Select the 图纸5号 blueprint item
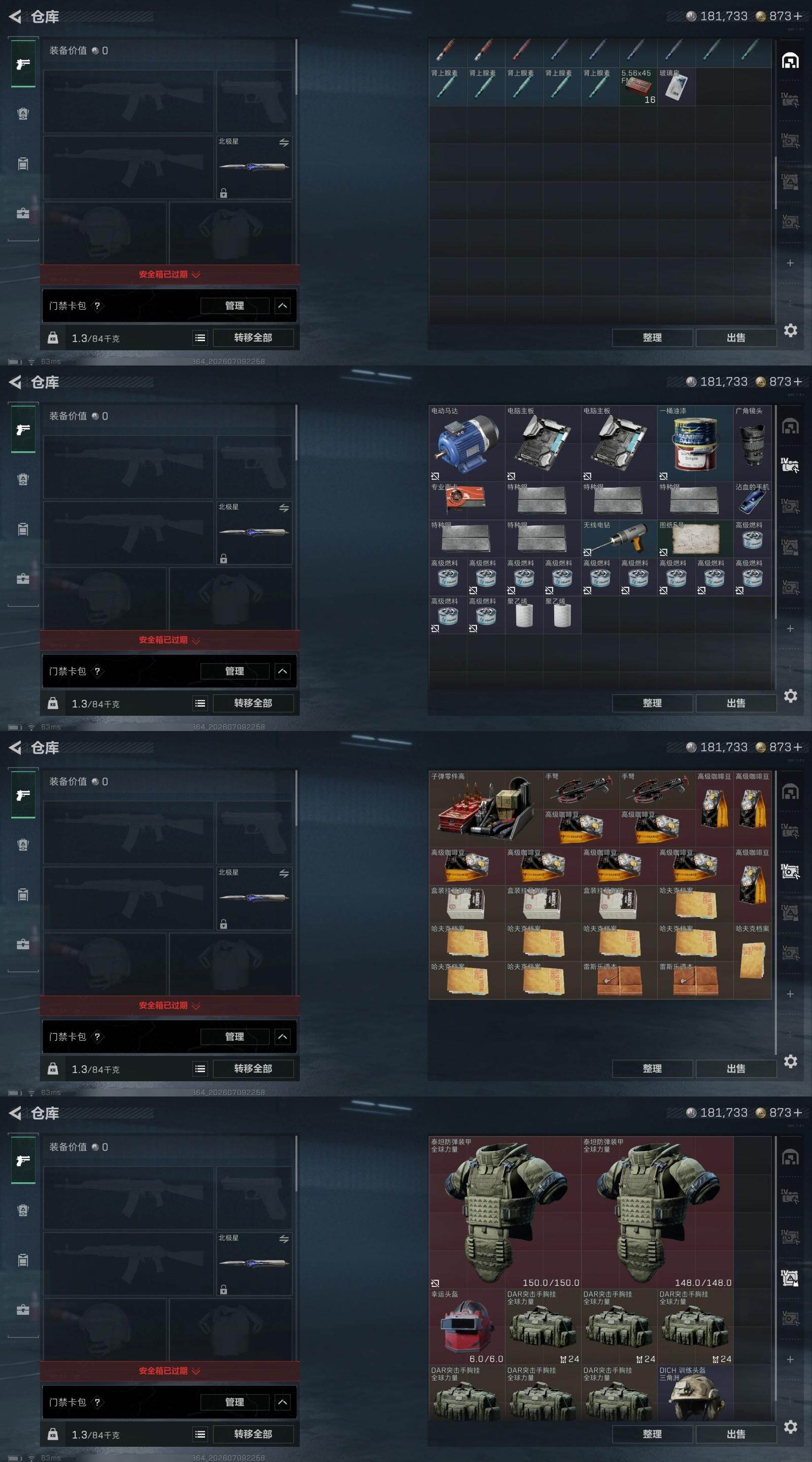Viewport: 812px width, 1462px height. click(695, 539)
